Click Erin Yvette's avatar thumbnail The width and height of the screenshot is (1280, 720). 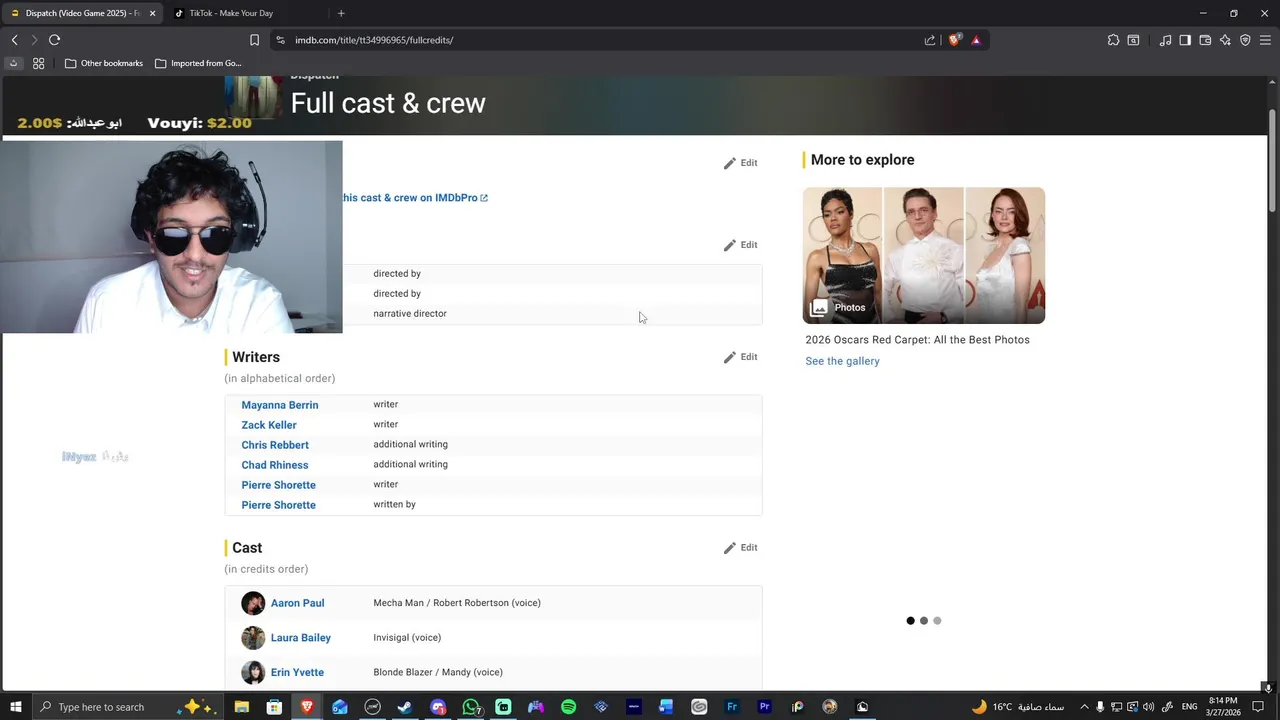[x=253, y=672]
